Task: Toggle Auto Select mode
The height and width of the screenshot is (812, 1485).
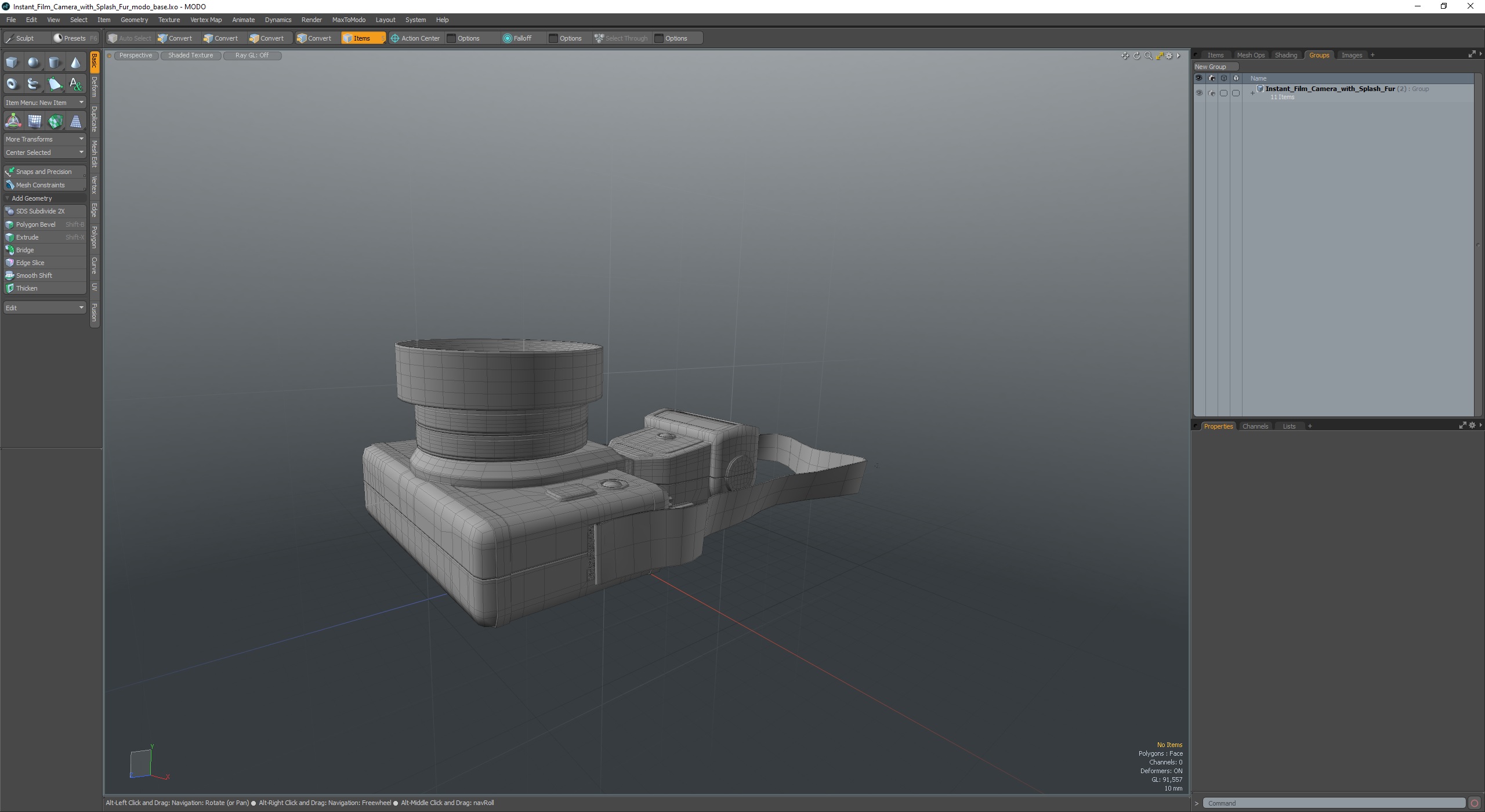Action: pos(130,38)
